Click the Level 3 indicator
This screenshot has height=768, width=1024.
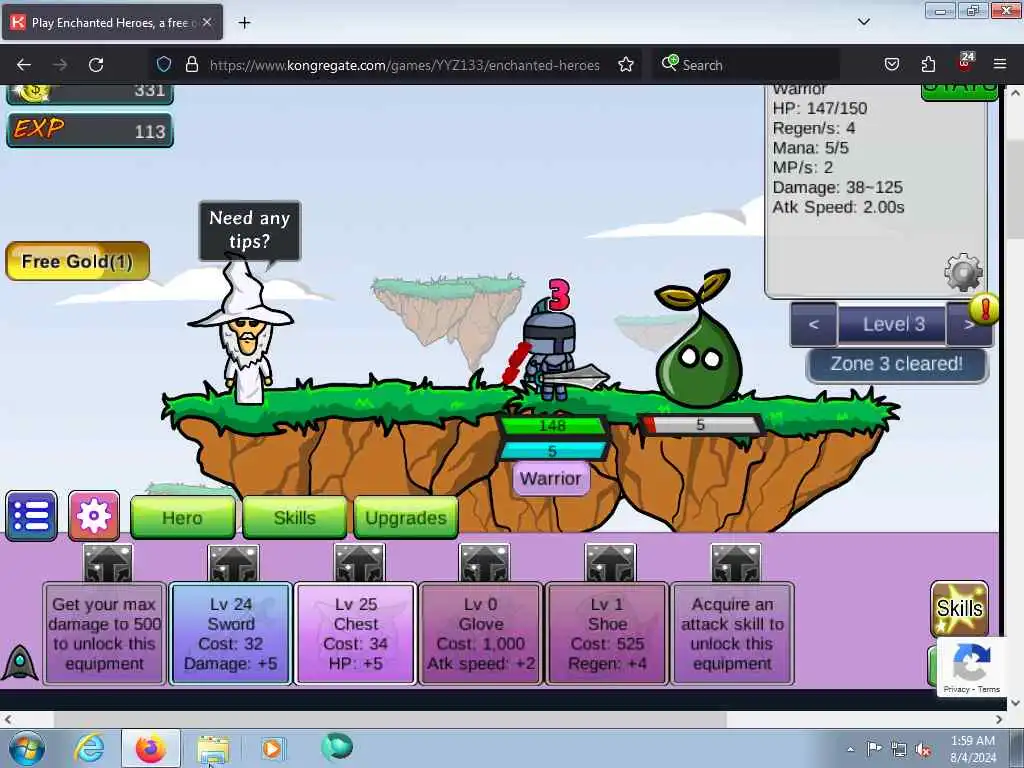coord(893,324)
